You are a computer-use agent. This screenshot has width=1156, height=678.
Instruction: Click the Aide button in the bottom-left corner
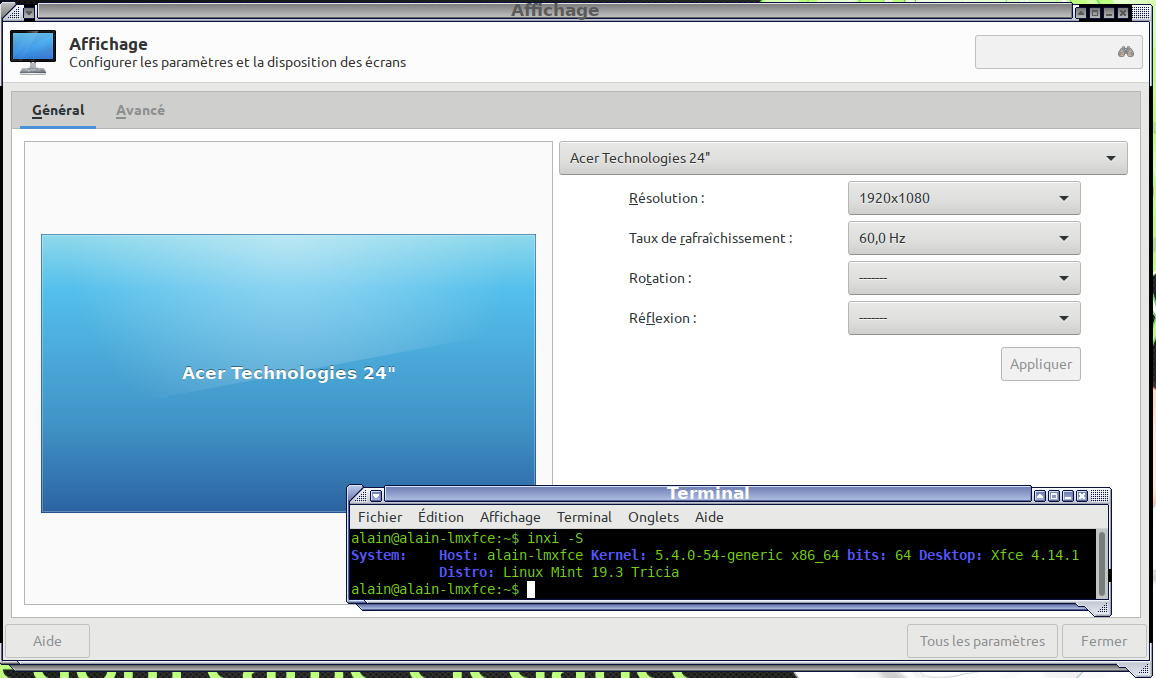47,641
